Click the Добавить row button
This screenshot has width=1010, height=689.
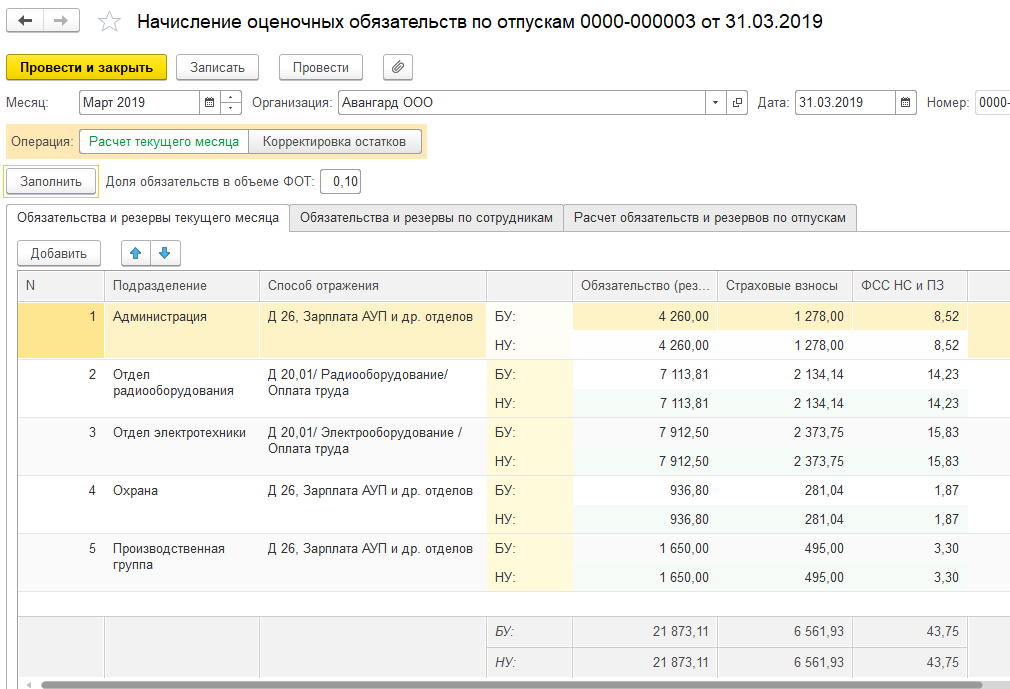pyautogui.click(x=59, y=253)
